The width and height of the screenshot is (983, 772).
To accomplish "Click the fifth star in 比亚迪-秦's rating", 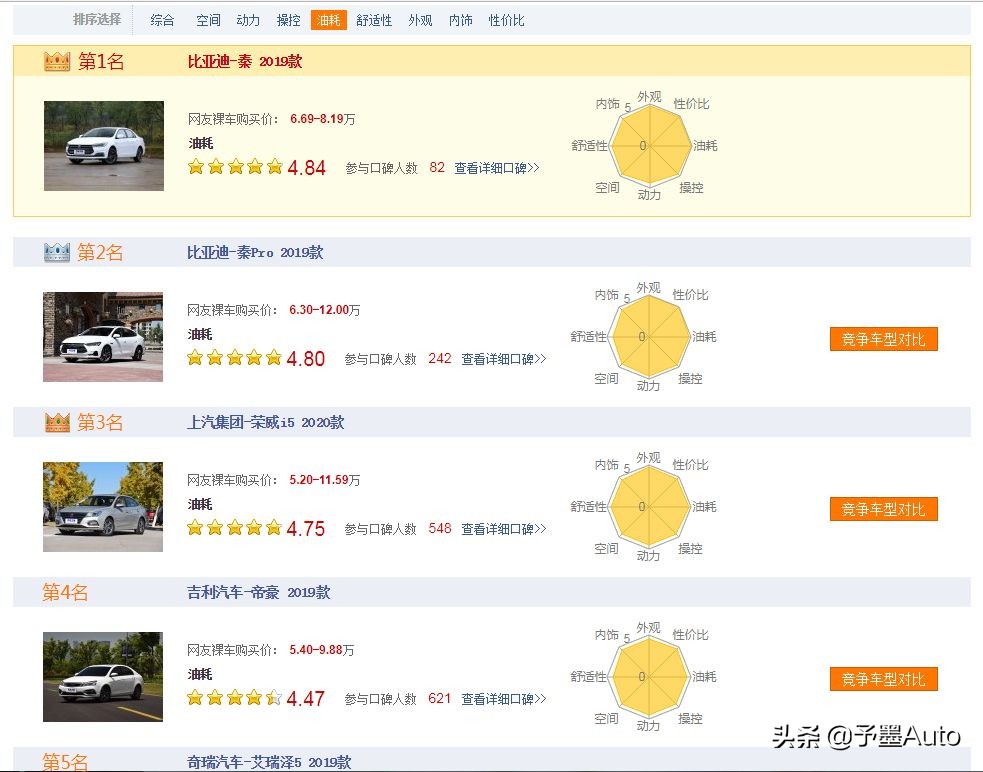I will pos(274,167).
